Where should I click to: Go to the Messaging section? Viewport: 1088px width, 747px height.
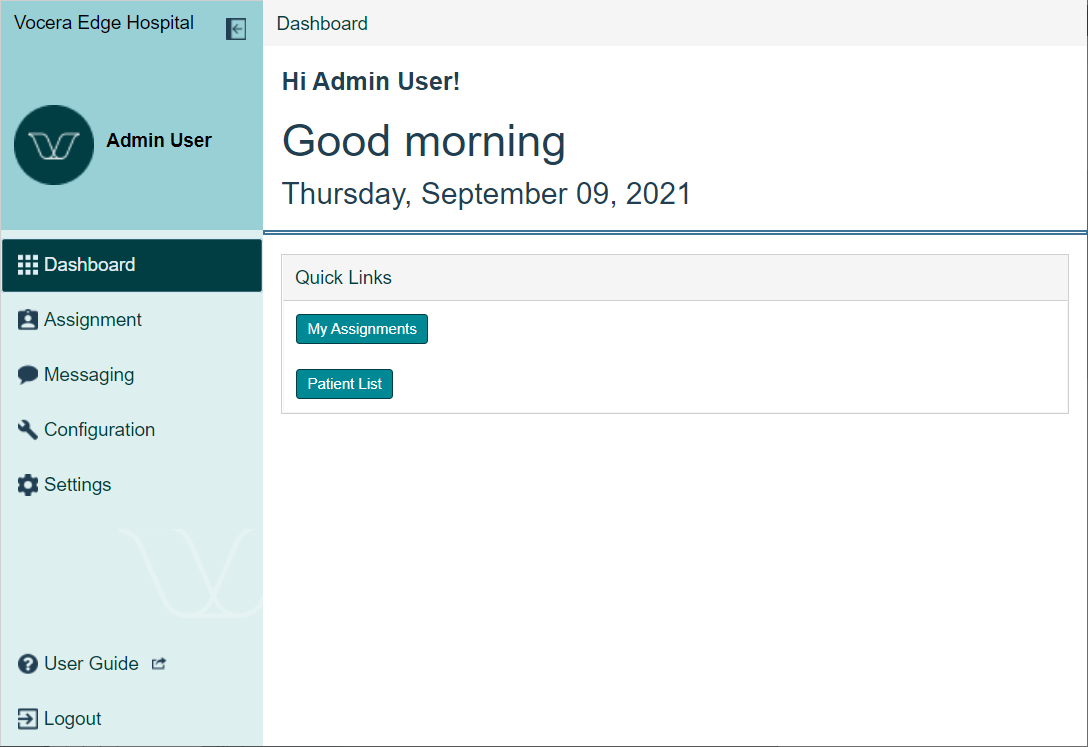89,375
